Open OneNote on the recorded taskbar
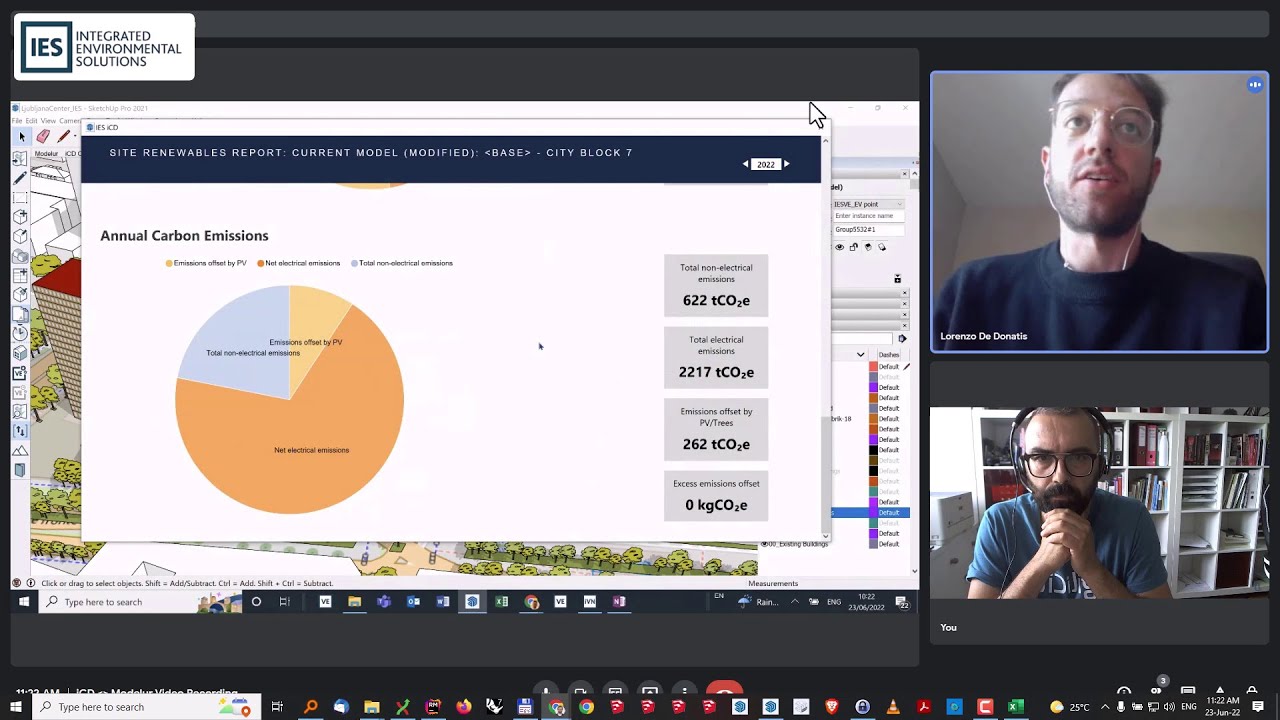 click(x=619, y=602)
